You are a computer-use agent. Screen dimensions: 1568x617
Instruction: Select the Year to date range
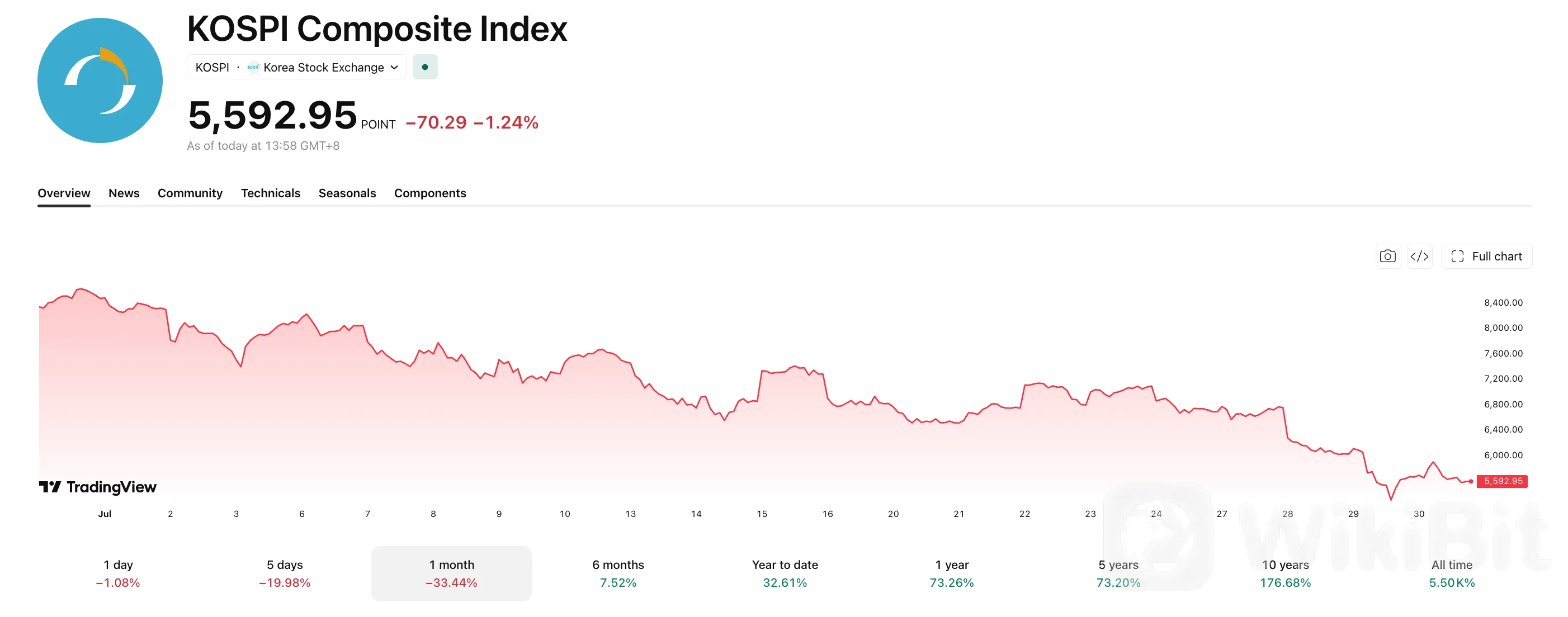pos(785,573)
